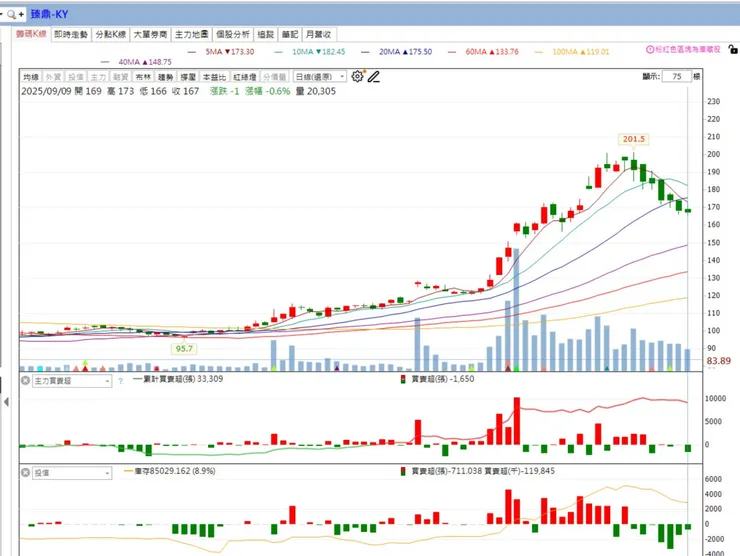Screen dimensions: 740x556
Task: Click the 60MA legend line swatch
Action: point(452,52)
